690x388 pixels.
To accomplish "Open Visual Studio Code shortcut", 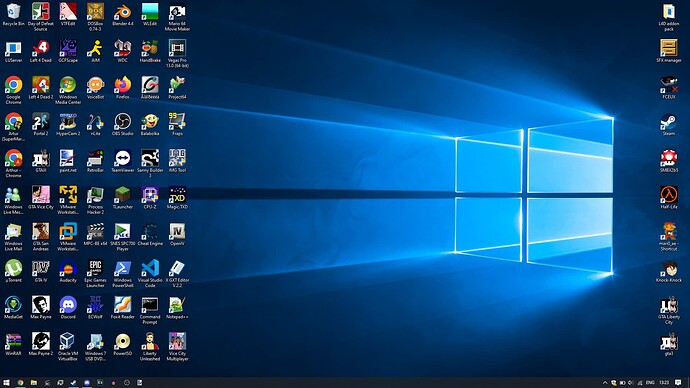I will [150, 273].
